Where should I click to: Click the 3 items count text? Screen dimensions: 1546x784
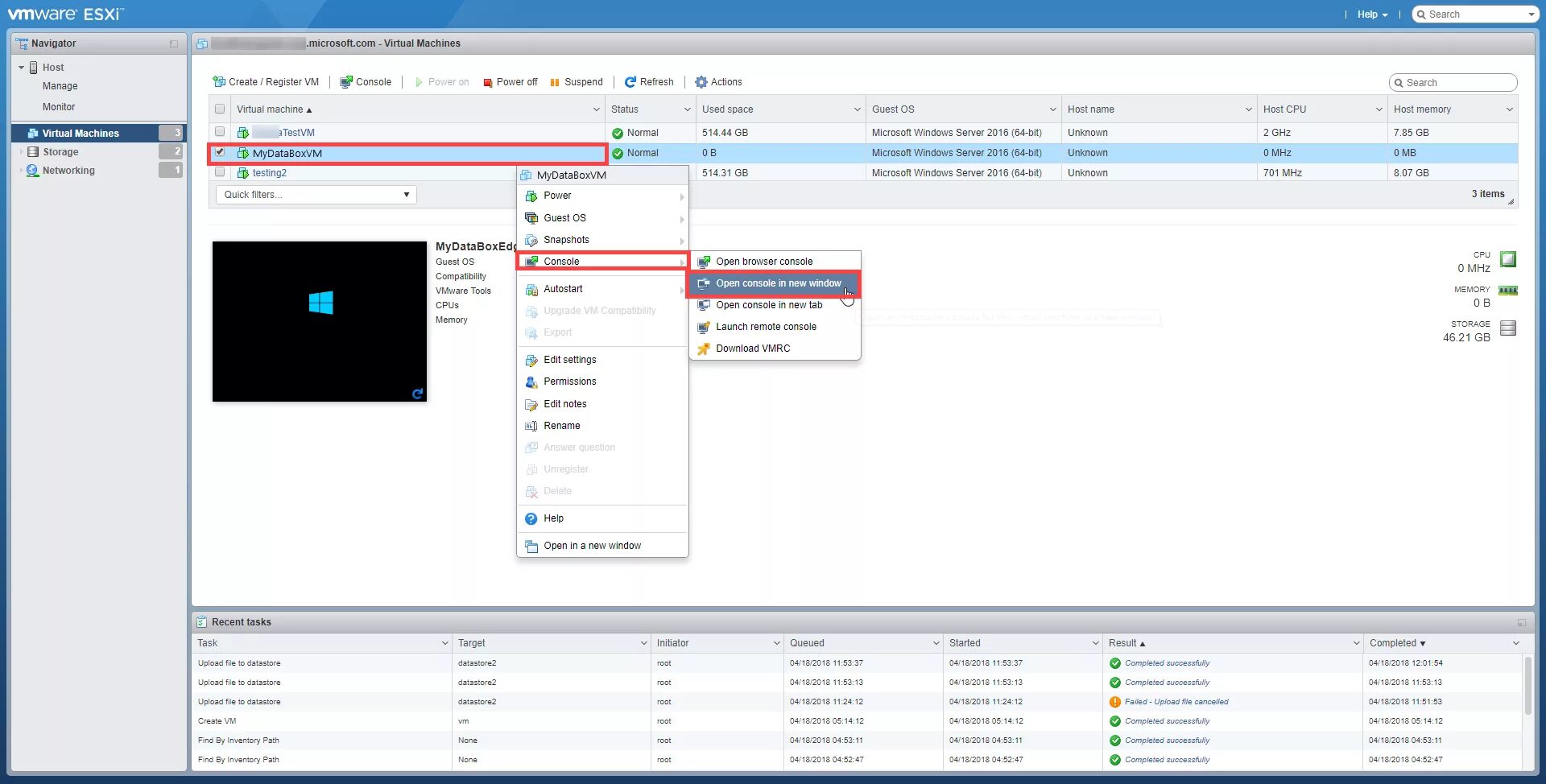[1488, 194]
